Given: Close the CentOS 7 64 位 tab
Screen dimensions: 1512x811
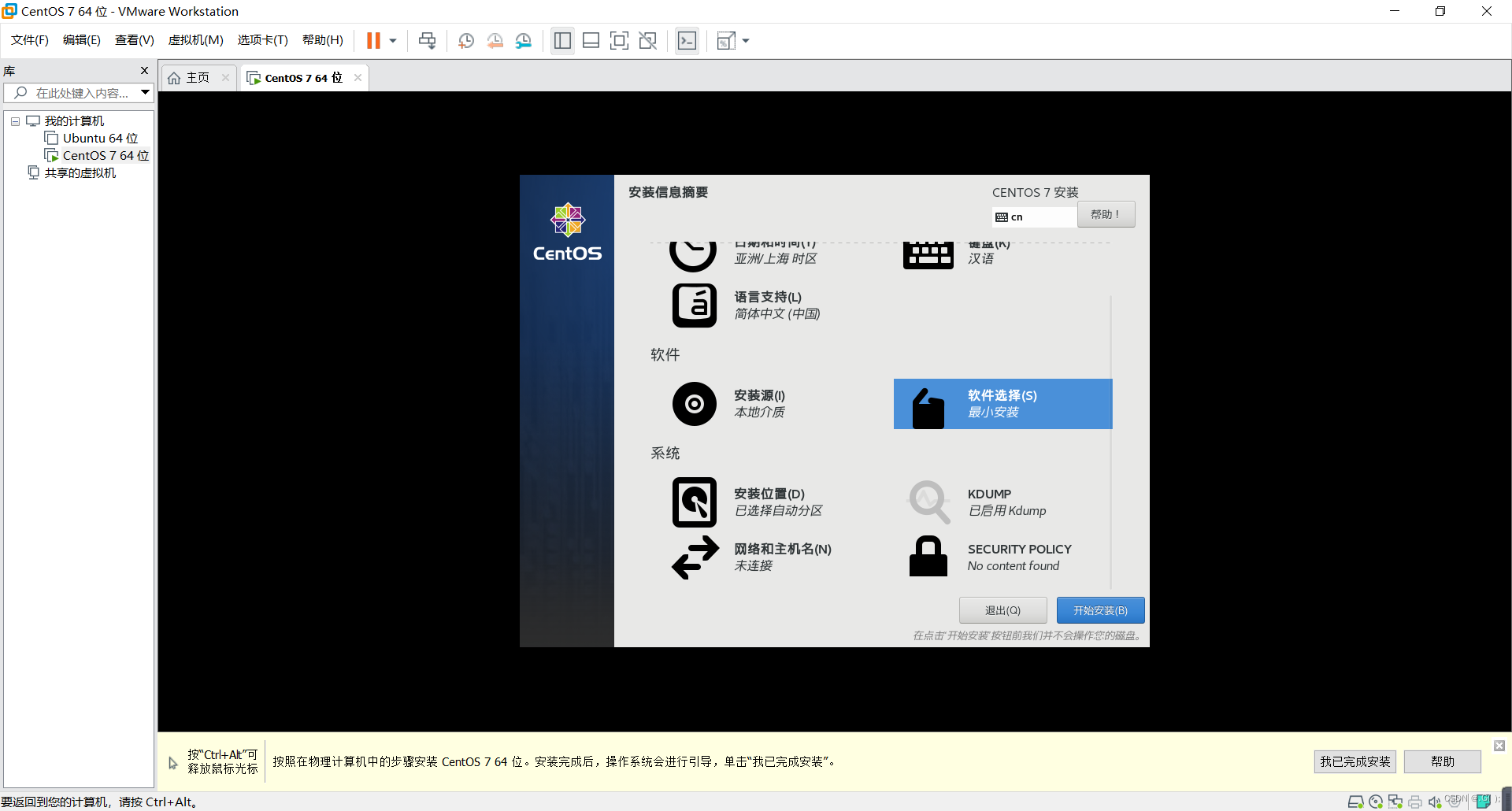Looking at the screenshot, I should (x=358, y=77).
